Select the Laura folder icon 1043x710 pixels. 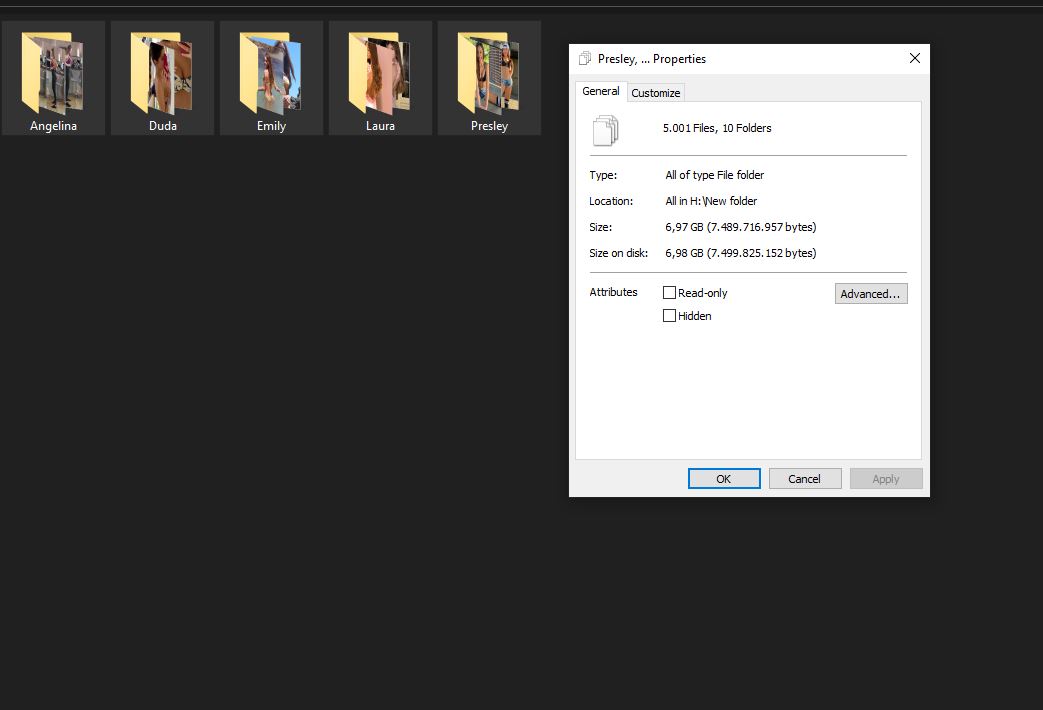380,73
